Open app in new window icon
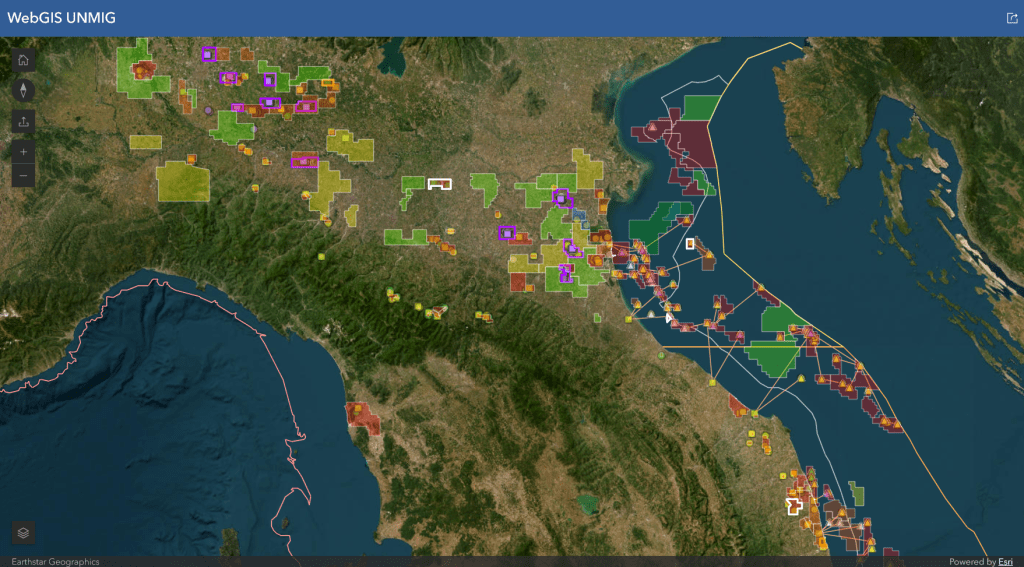This screenshot has height=567, width=1024. tap(1011, 18)
